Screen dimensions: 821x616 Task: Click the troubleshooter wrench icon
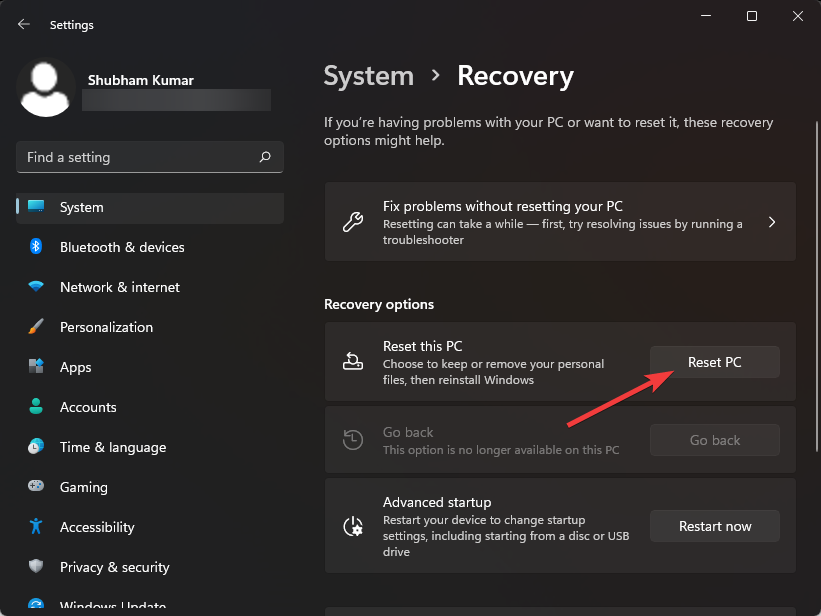[x=353, y=222]
